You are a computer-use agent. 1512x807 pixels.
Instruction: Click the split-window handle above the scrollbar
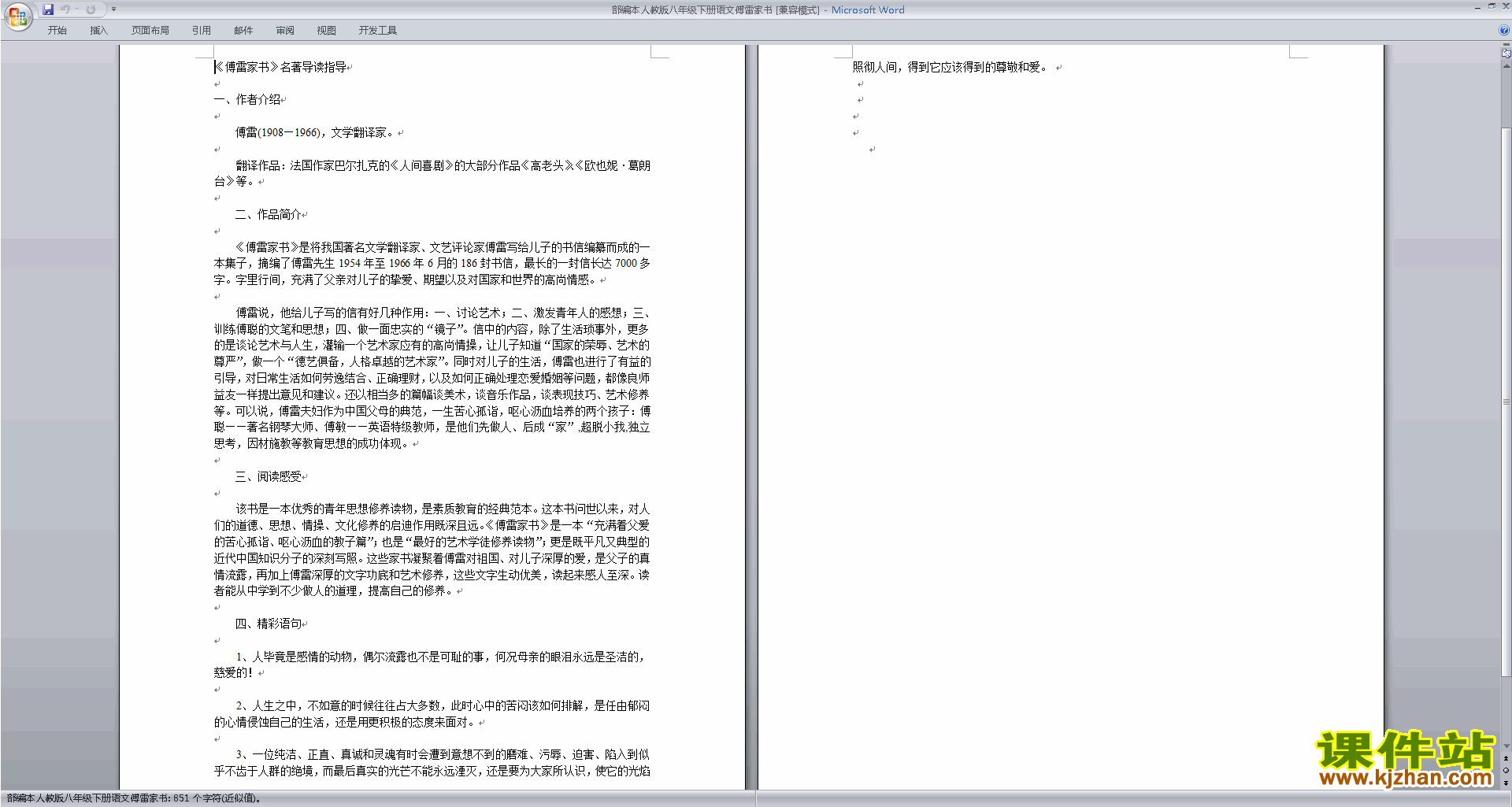click(x=1506, y=46)
